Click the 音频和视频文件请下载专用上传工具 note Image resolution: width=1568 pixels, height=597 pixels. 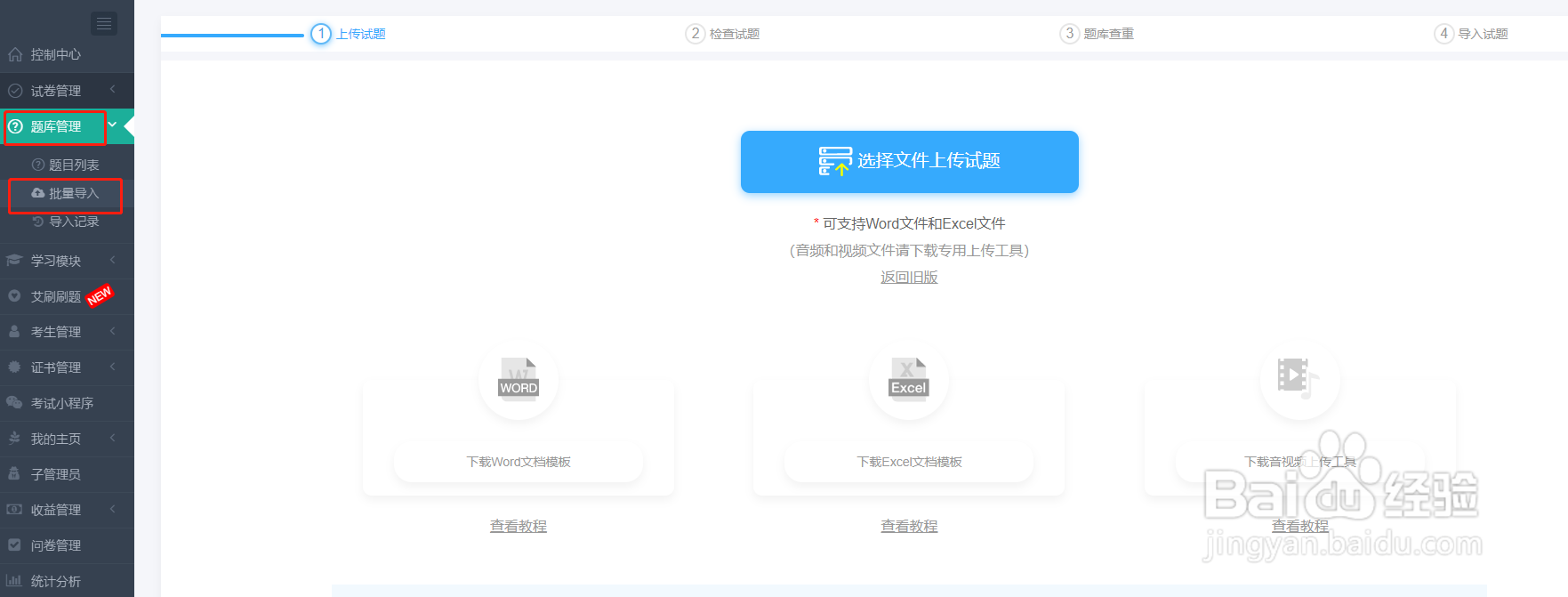click(909, 251)
